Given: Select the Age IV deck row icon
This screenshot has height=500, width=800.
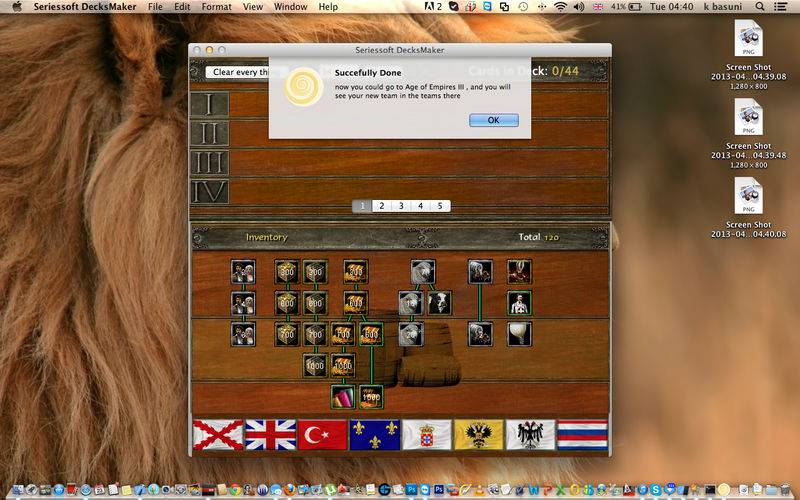Looking at the screenshot, I should point(209,192).
